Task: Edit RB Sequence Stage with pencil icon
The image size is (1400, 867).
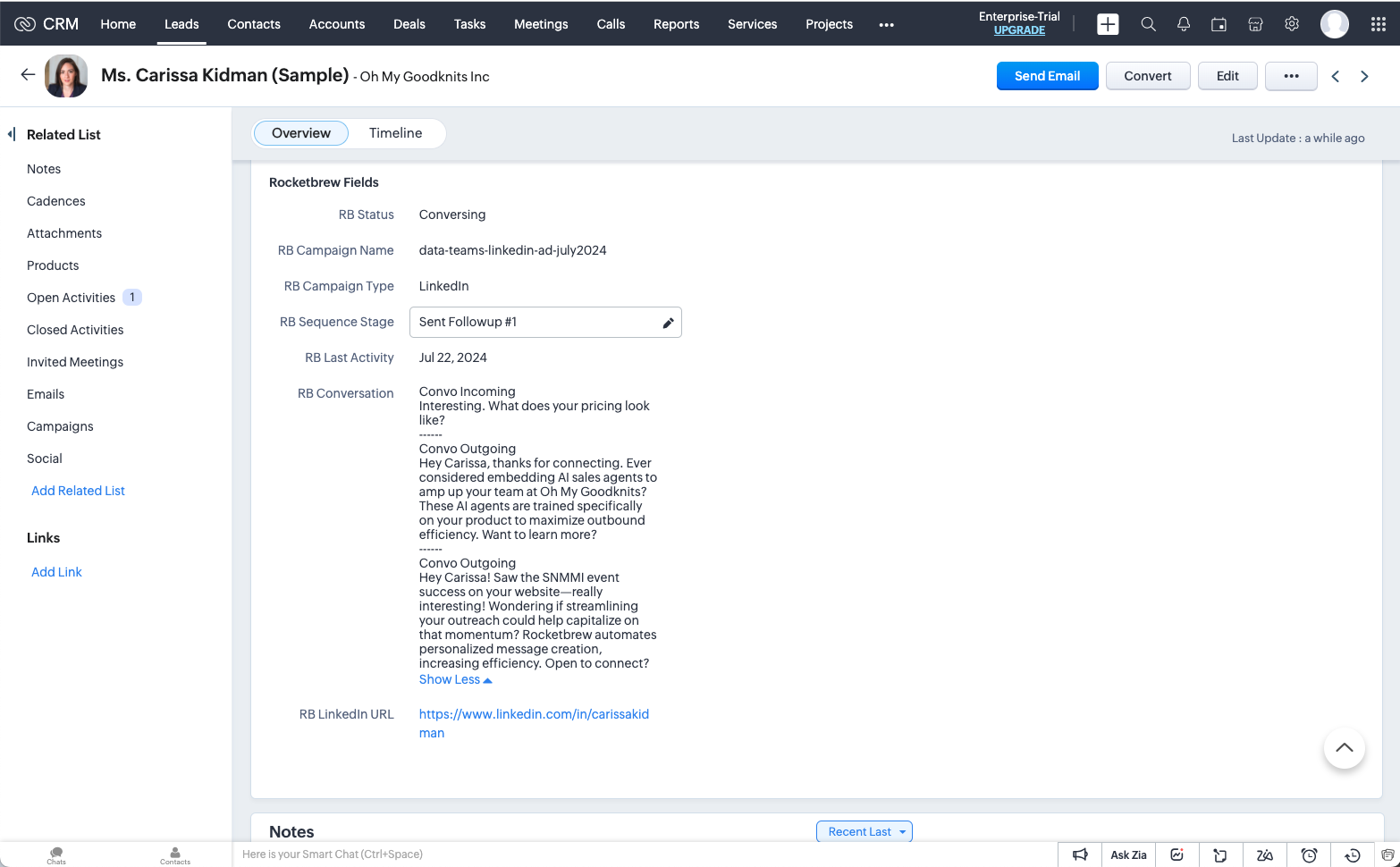Action: [x=668, y=323]
